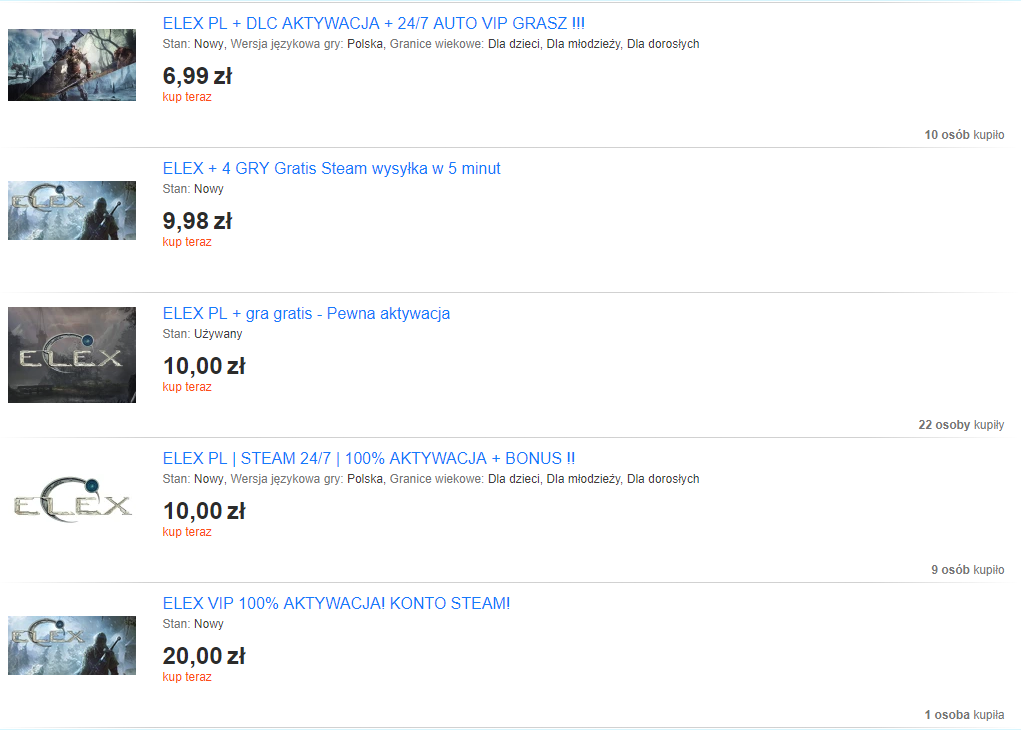
Task: Click the price 20,00 zł
Action: (204, 656)
